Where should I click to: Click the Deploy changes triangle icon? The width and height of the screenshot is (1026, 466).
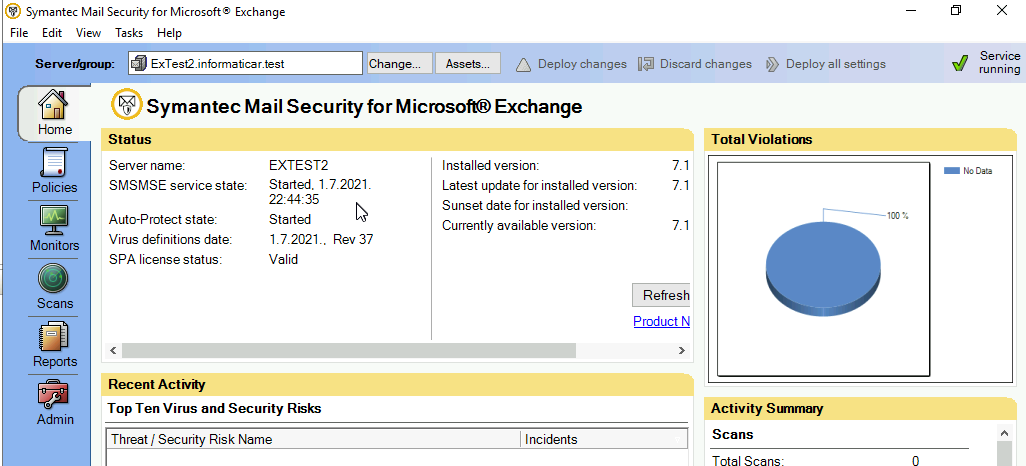[523, 64]
